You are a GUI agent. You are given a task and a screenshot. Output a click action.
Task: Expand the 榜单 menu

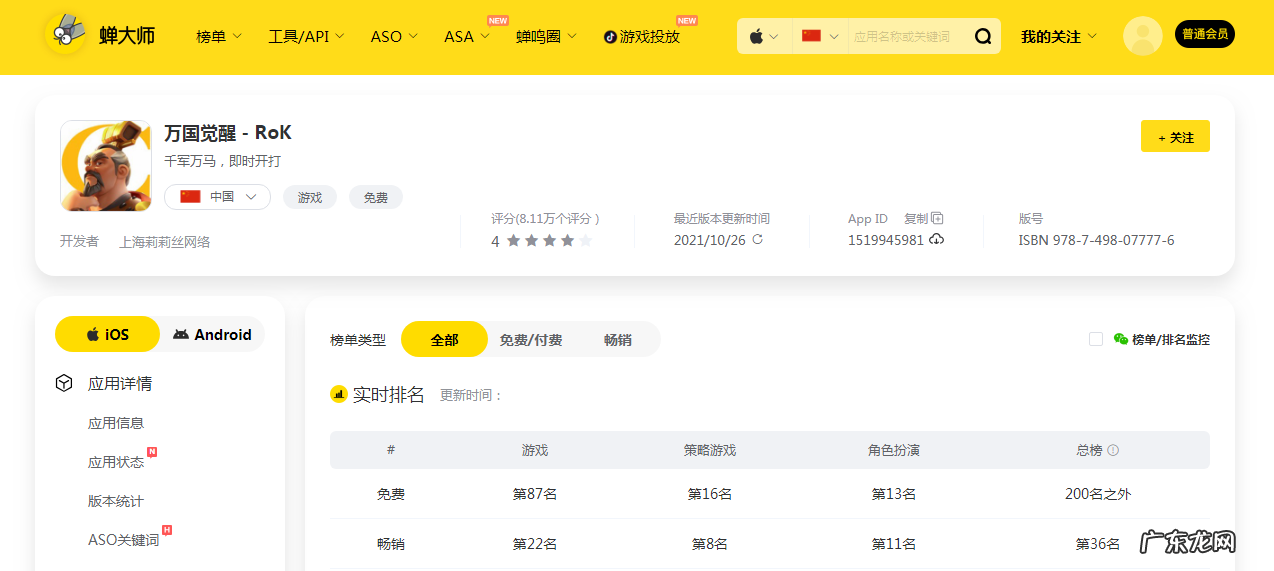point(219,36)
